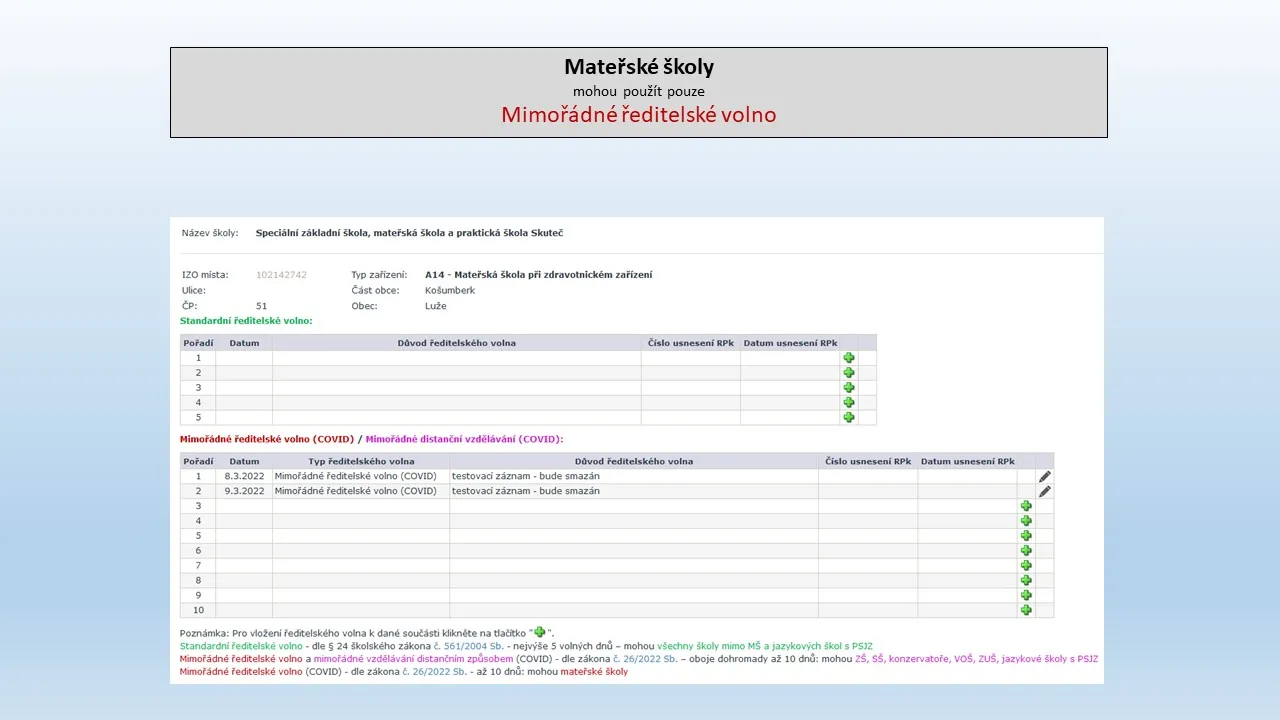Image resolution: width=1280 pixels, height=720 pixels.
Task: Add extraordinary leave in COVID row 8
Action: pyautogui.click(x=1026, y=580)
